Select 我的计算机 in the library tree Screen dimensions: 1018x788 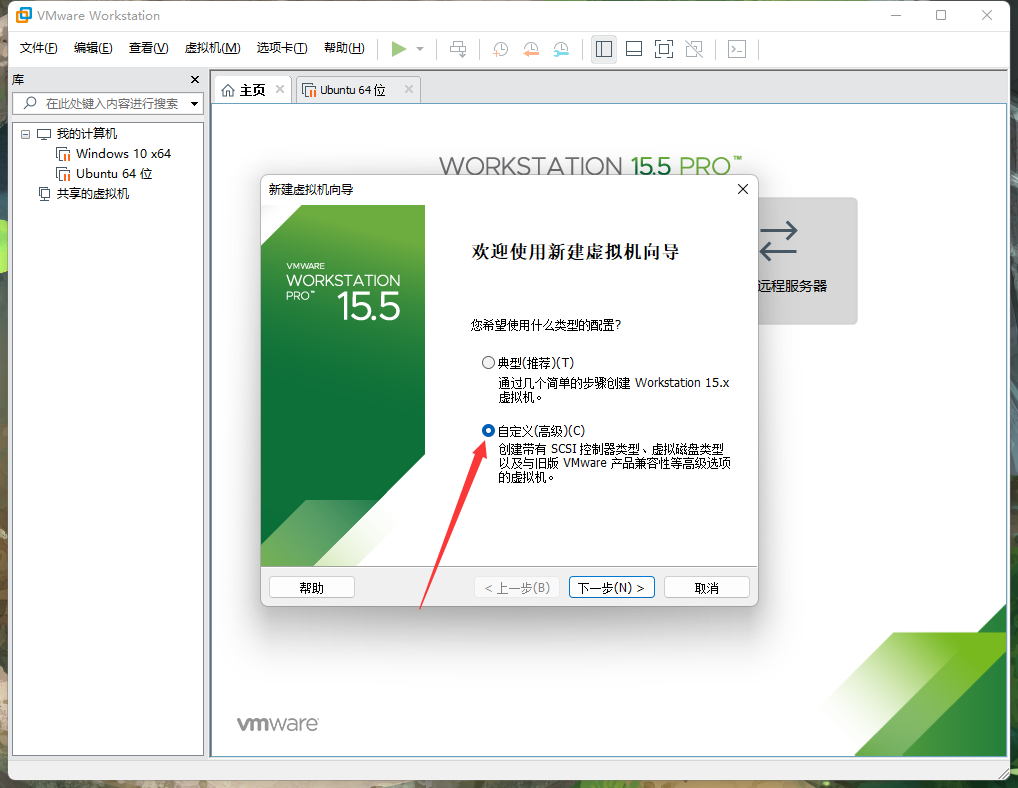[x=87, y=134]
